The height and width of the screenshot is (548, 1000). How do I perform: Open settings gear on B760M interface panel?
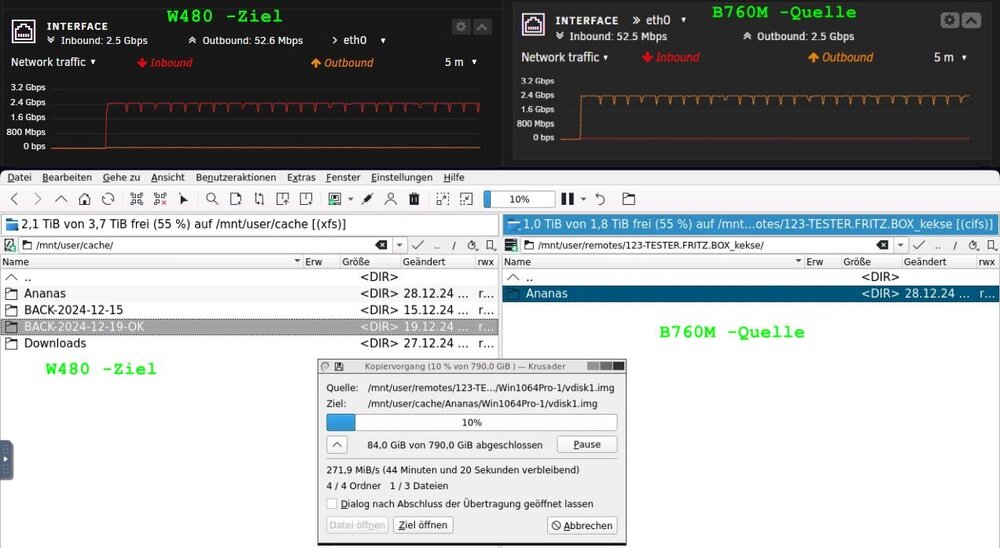coord(950,20)
